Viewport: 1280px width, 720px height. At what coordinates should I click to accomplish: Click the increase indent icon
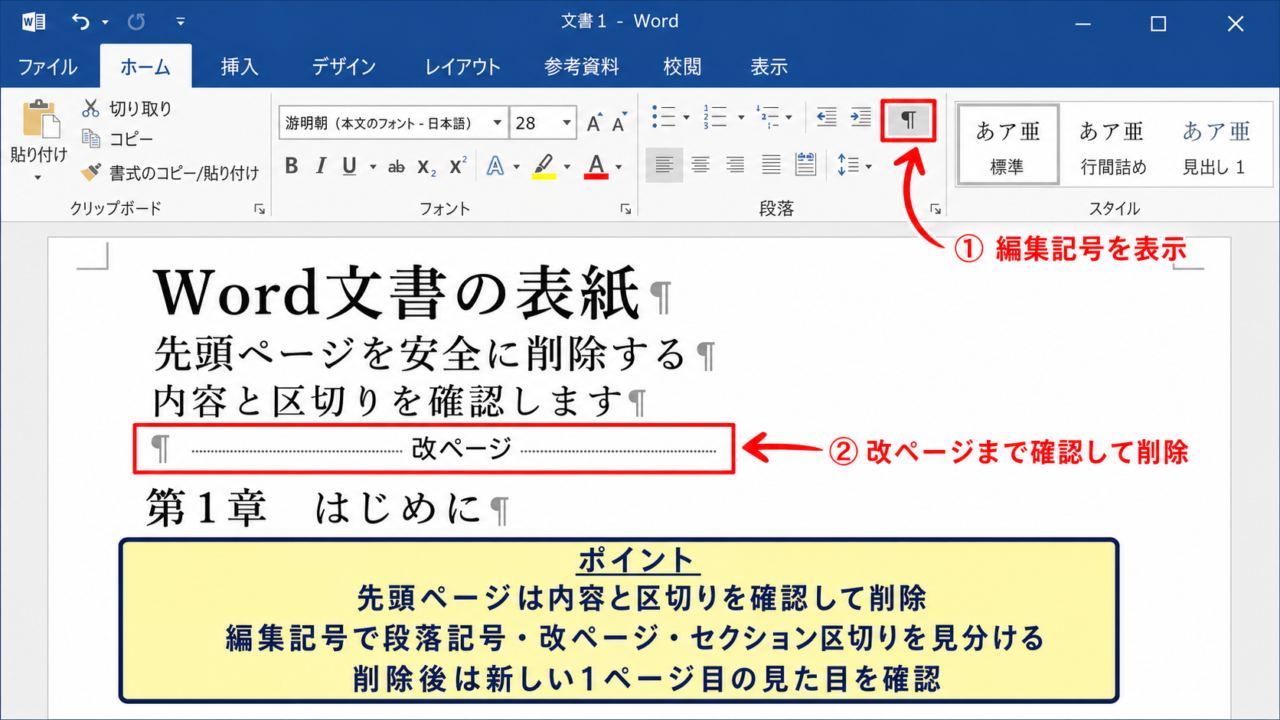861,117
